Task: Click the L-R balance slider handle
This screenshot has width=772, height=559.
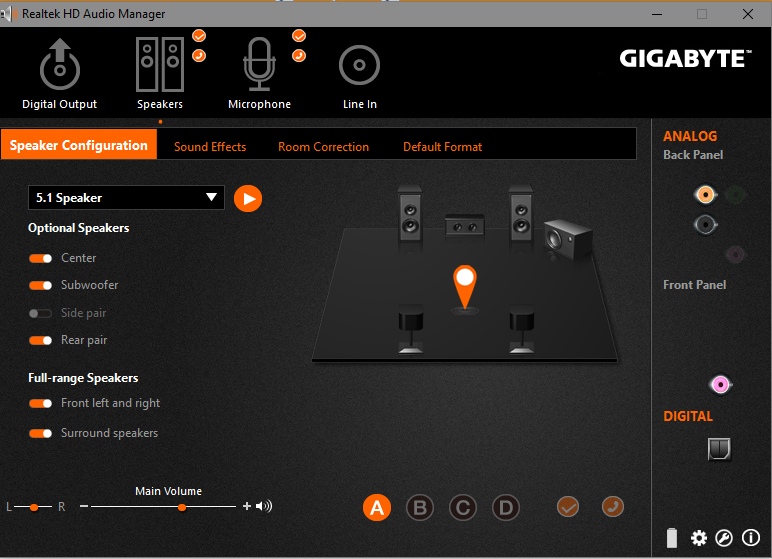Action: [x=34, y=507]
